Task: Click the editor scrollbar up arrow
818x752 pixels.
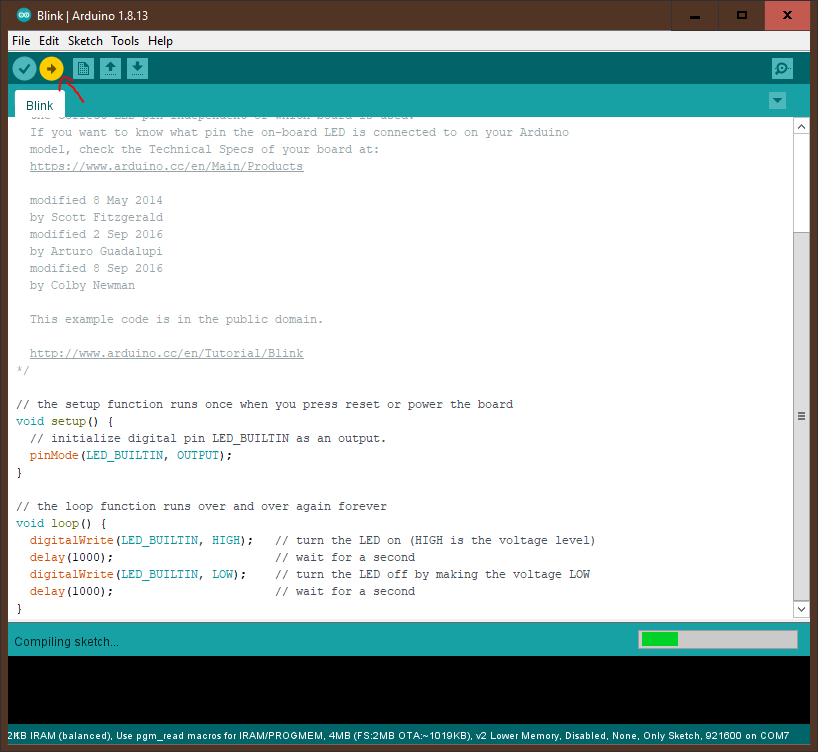Action: click(801, 126)
